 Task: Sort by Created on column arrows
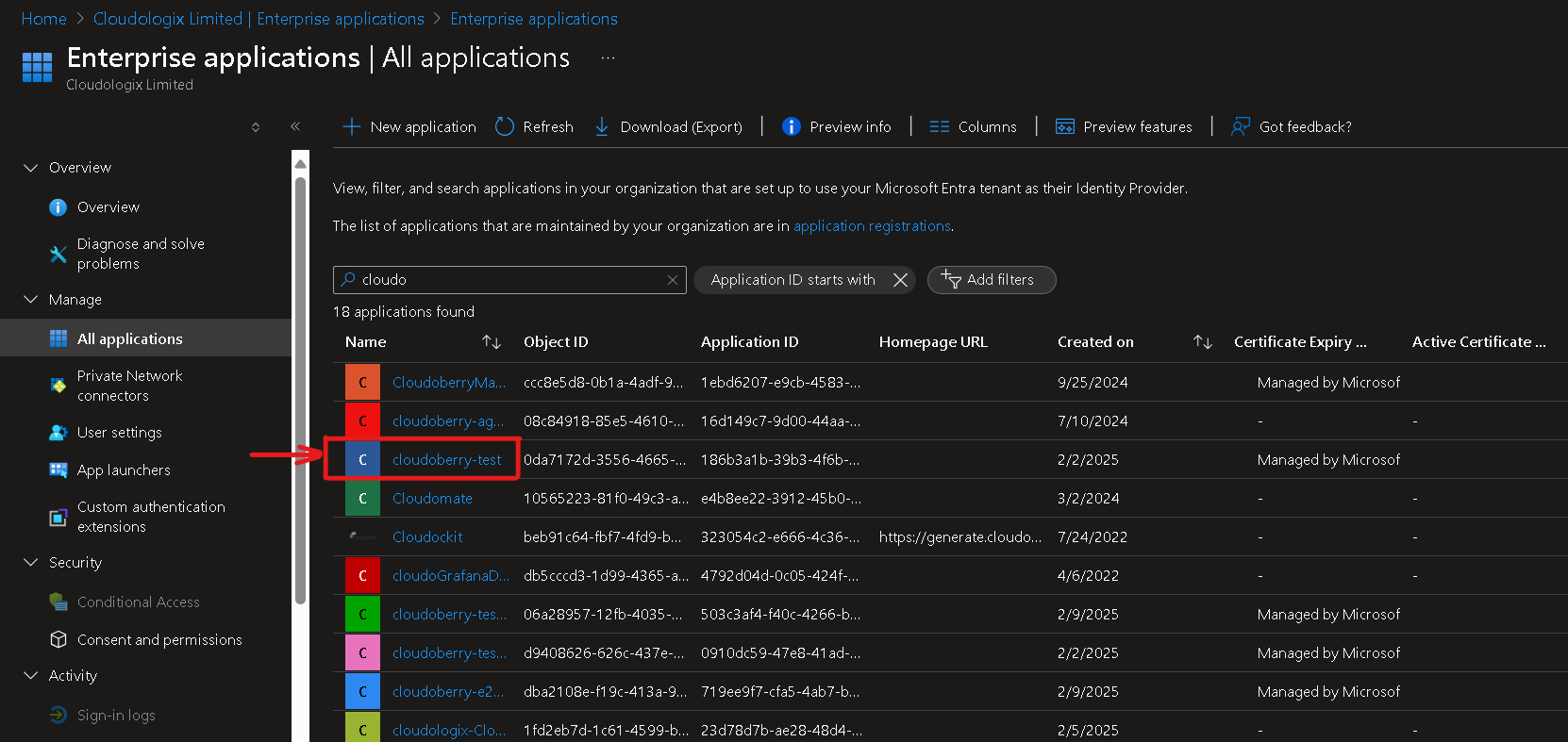coord(1203,341)
